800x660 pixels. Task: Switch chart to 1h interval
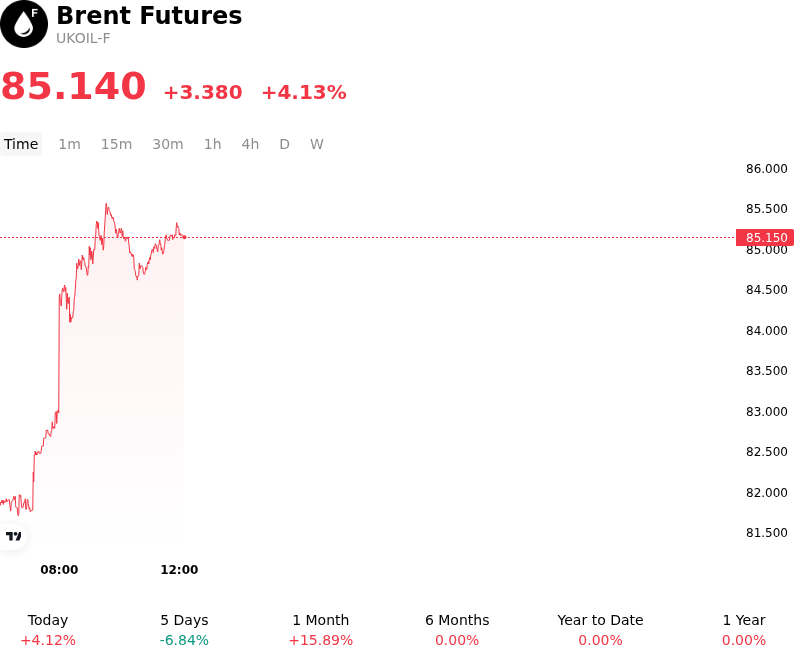213,144
